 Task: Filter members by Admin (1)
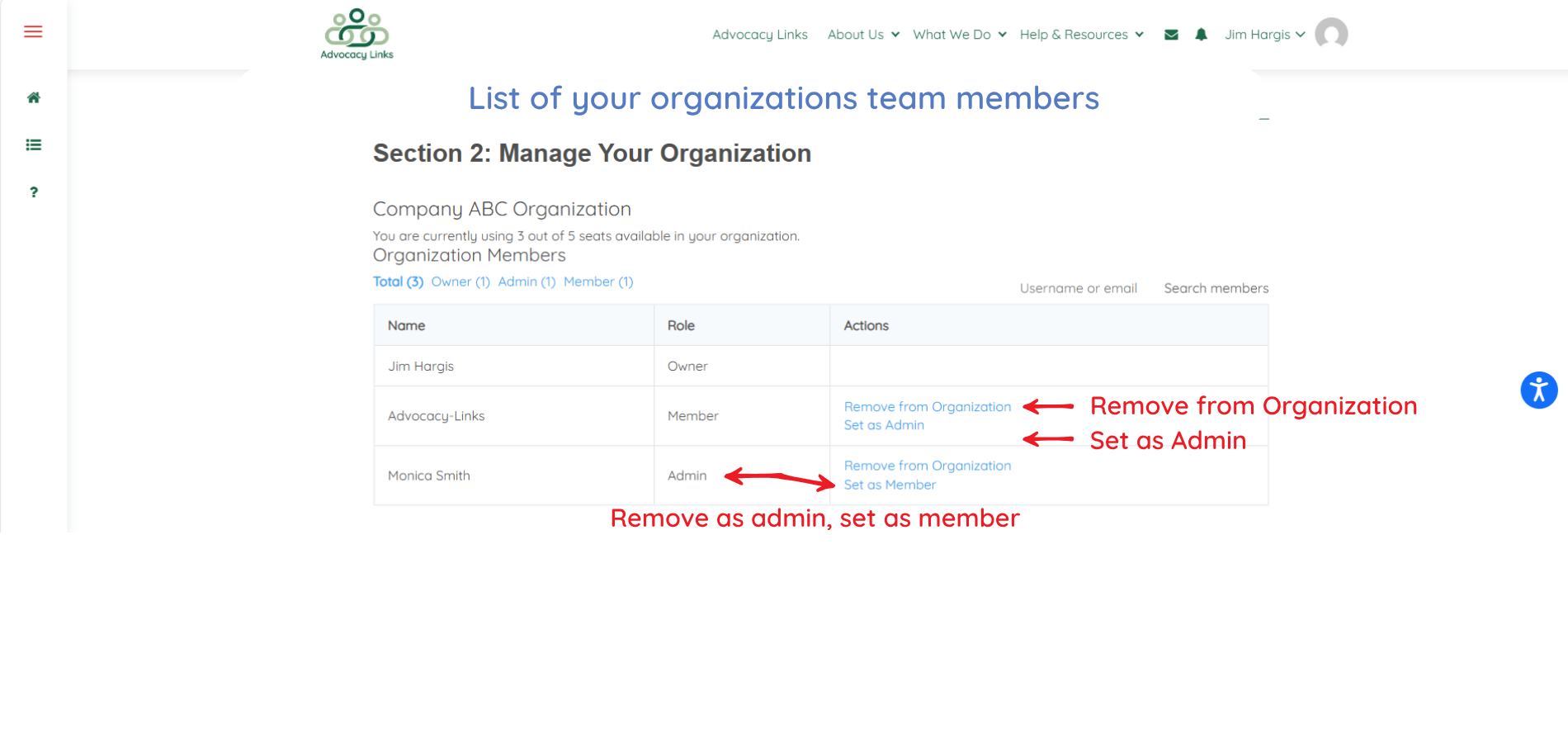coord(527,282)
